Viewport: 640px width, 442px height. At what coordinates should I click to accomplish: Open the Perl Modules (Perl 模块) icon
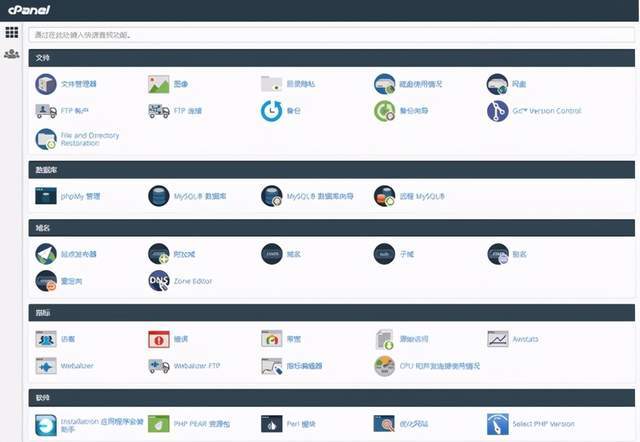[x=271, y=424]
